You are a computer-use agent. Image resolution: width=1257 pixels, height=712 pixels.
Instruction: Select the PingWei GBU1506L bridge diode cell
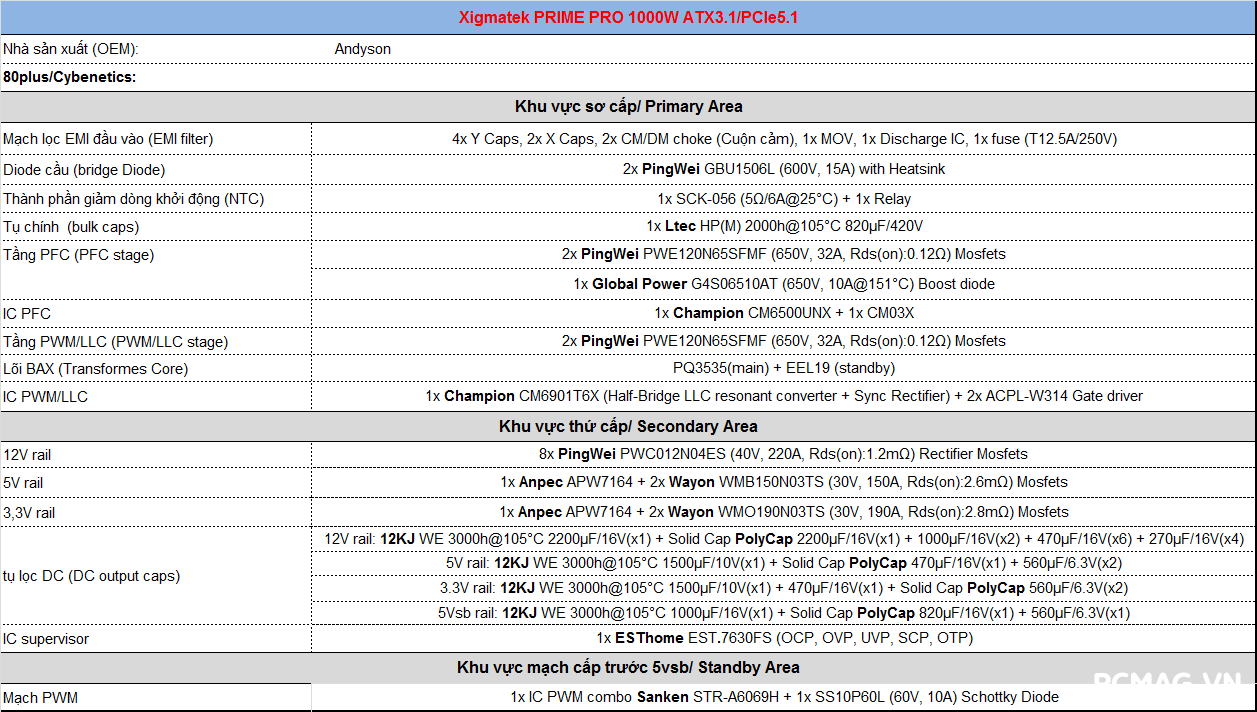(x=783, y=169)
